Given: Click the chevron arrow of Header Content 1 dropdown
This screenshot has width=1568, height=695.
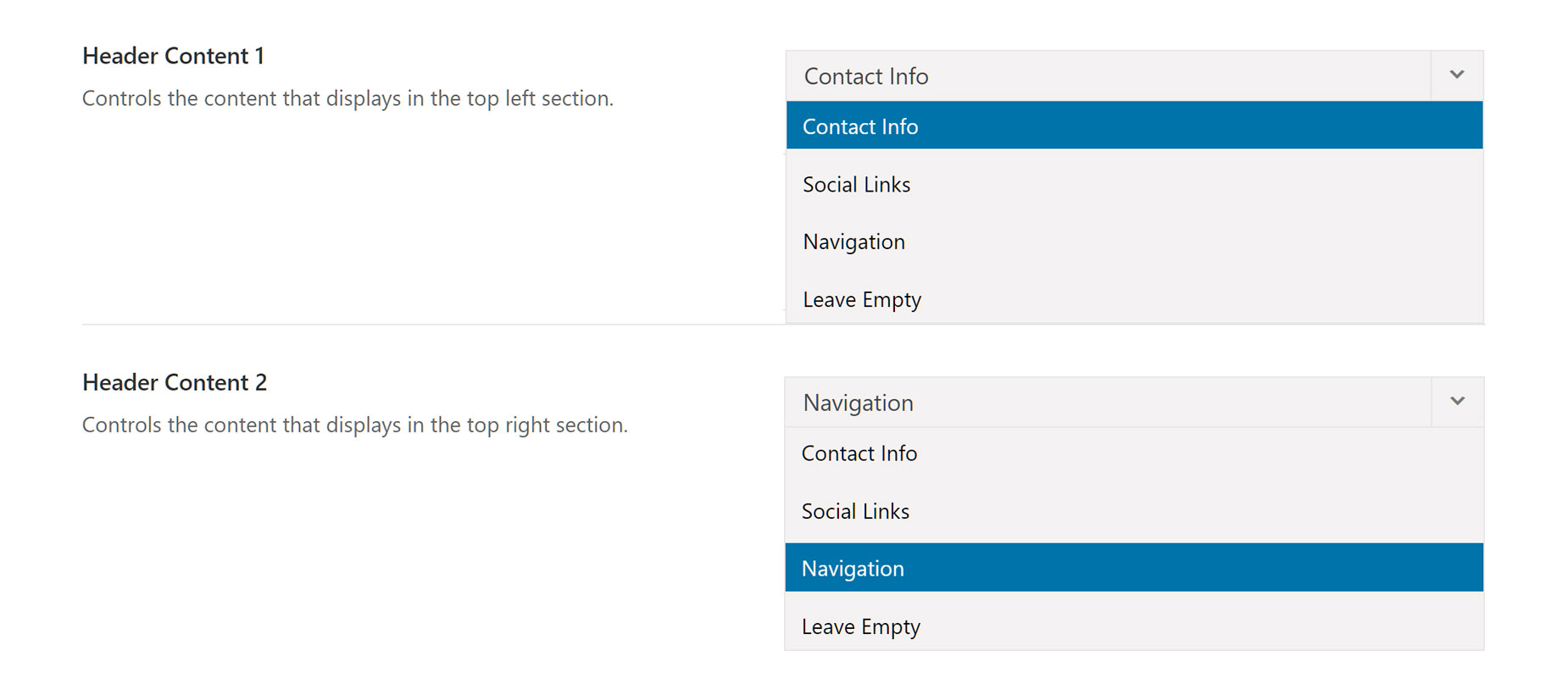Looking at the screenshot, I should coord(1457,75).
